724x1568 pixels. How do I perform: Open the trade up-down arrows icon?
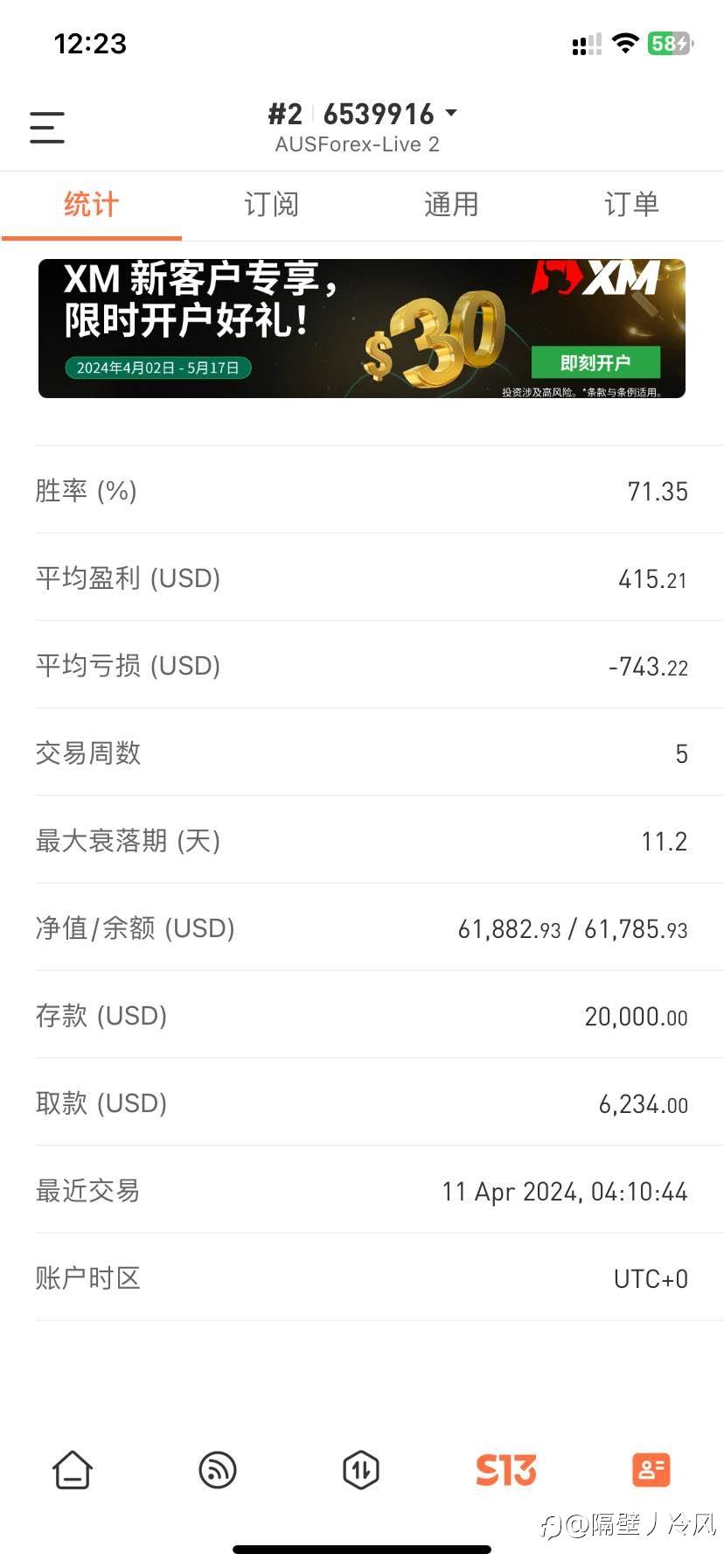pos(361,1470)
